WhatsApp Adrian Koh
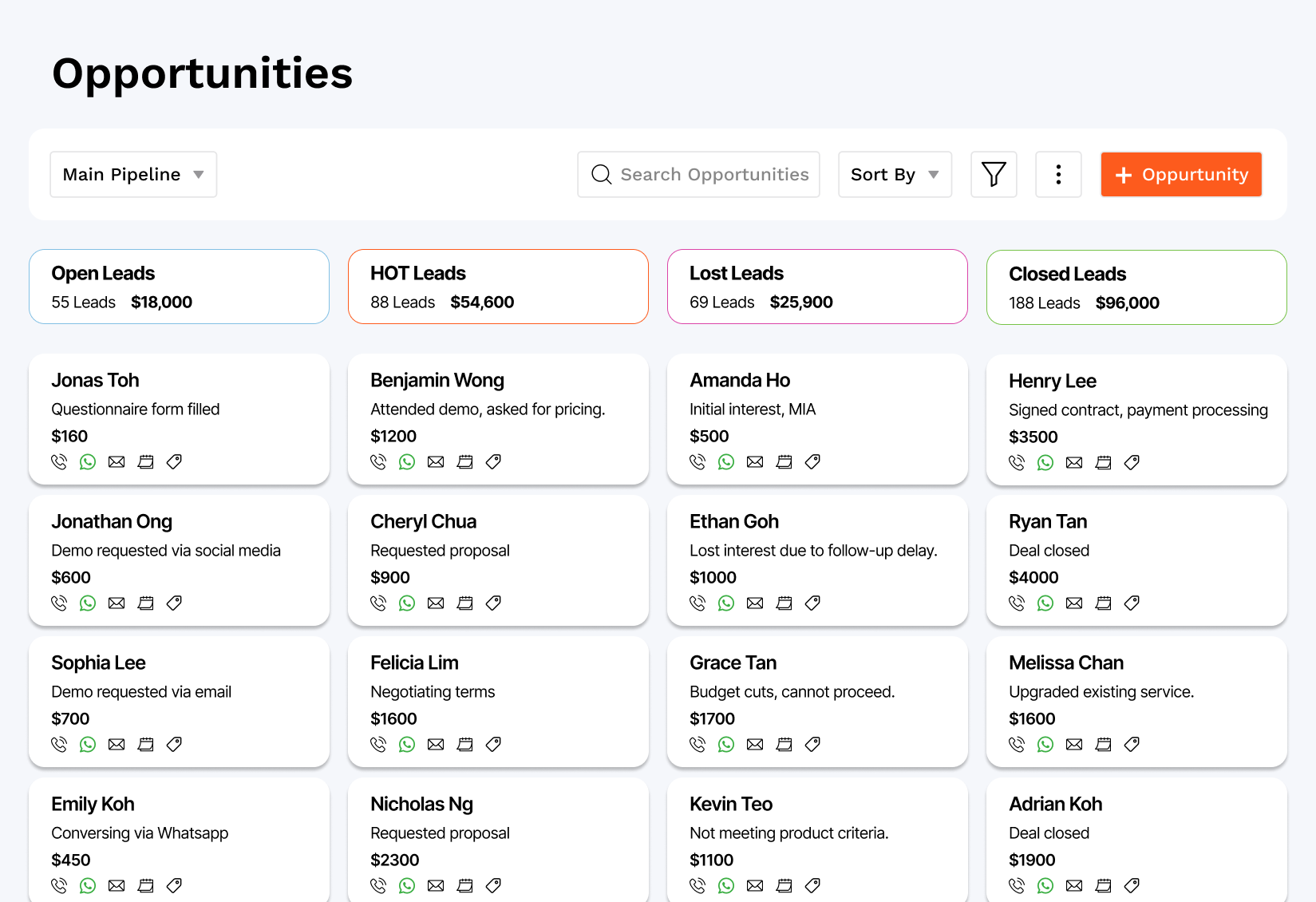Screen dimensions: 1316x902 (x=1045, y=885)
